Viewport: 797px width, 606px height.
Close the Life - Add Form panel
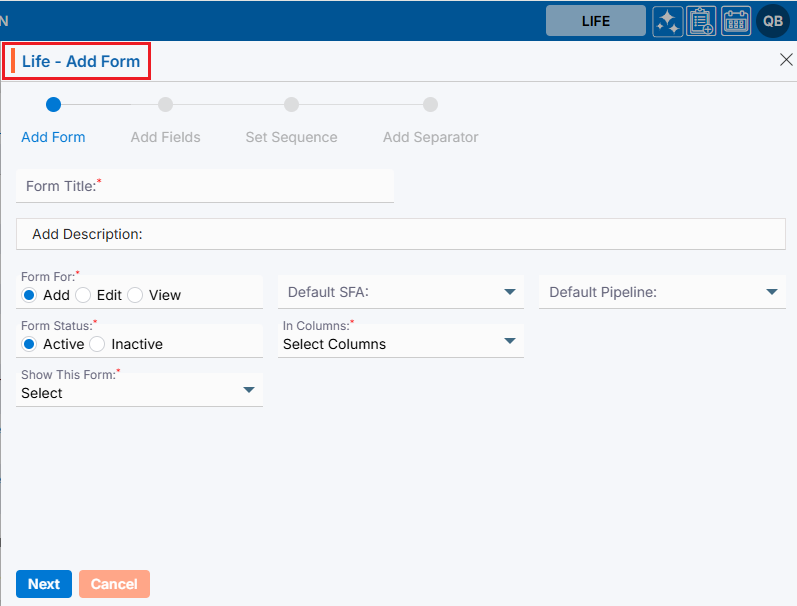tap(786, 60)
